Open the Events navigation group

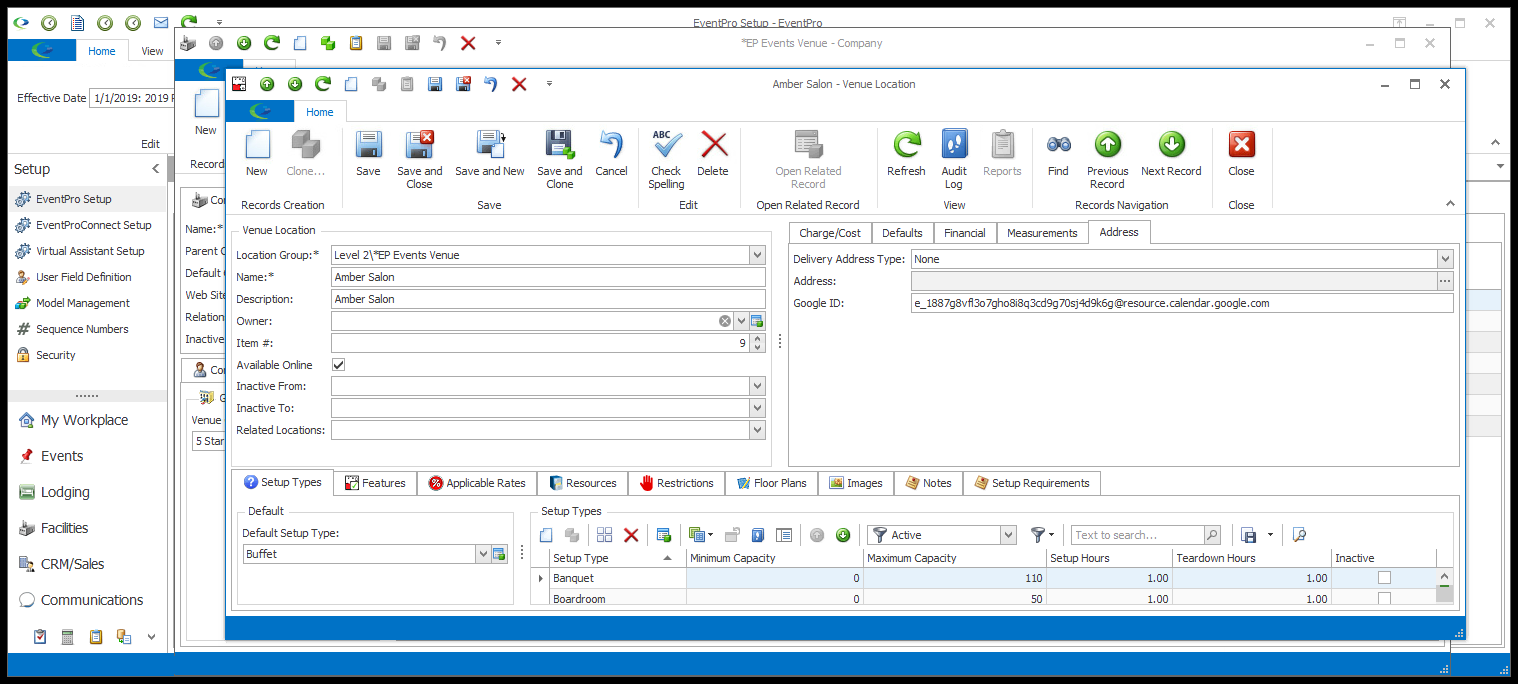click(62, 456)
